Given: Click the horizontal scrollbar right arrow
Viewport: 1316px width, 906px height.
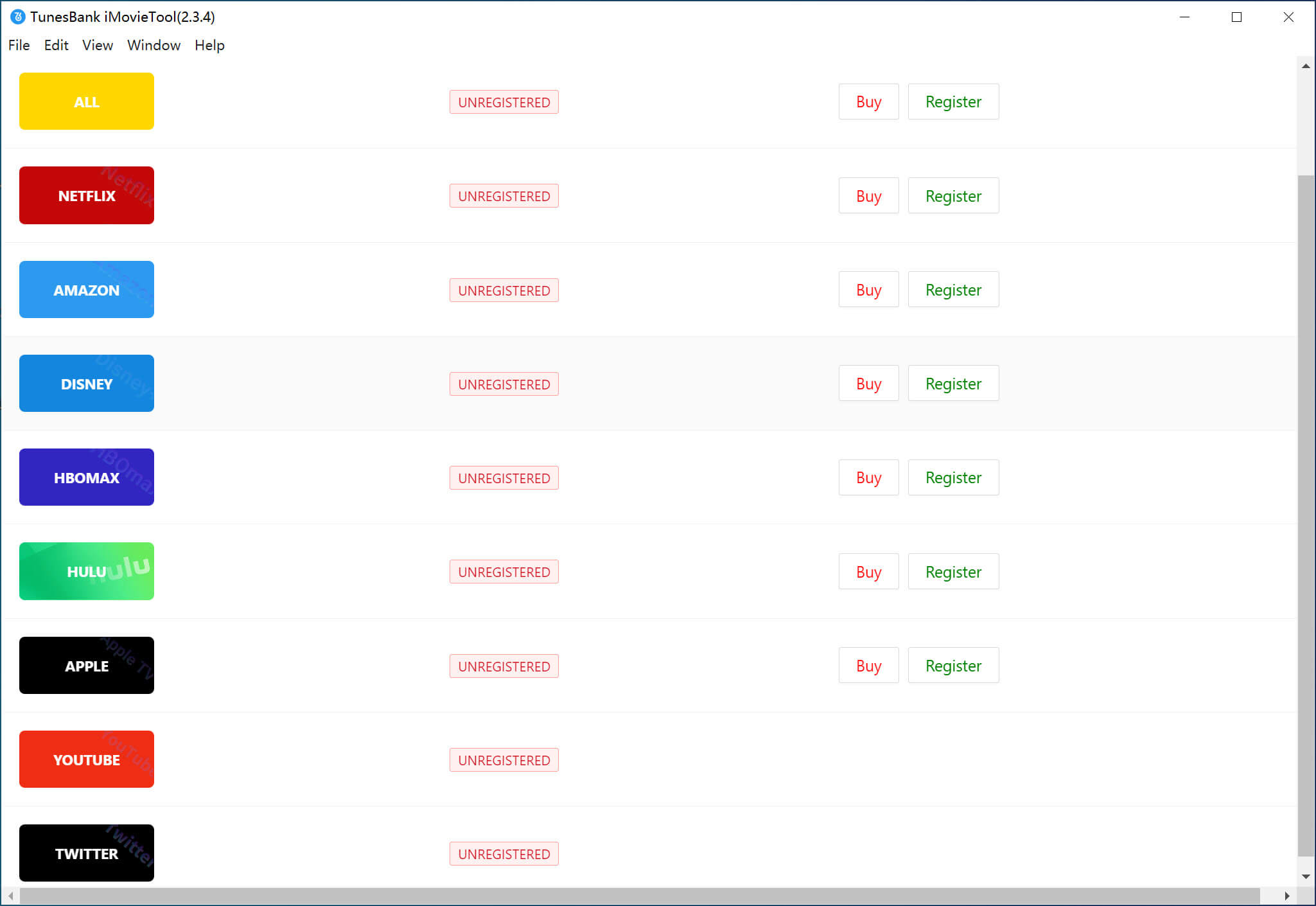Looking at the screenshot, I should point(1286,896).
